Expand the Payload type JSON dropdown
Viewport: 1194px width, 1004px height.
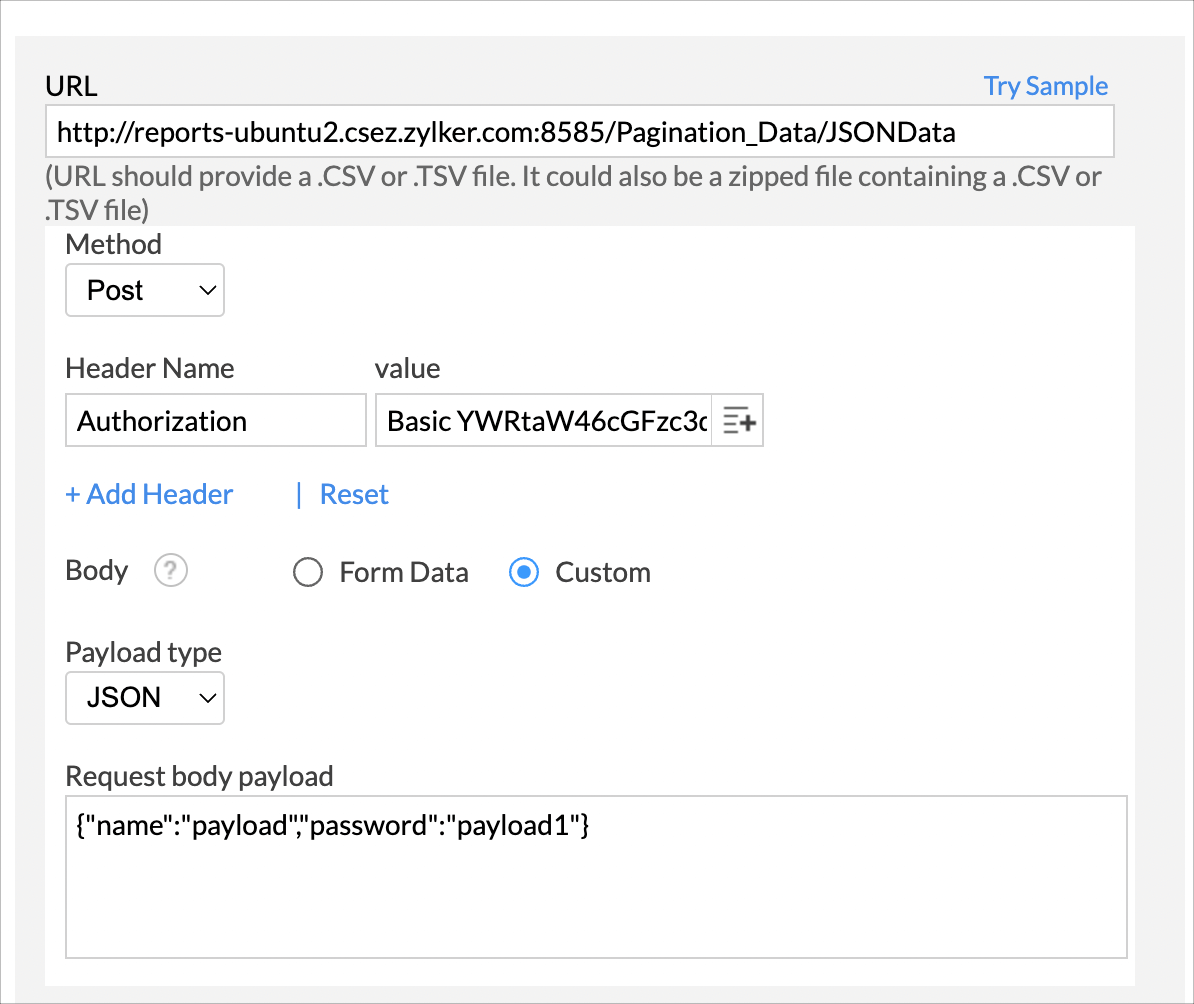[x=145, y=698]
